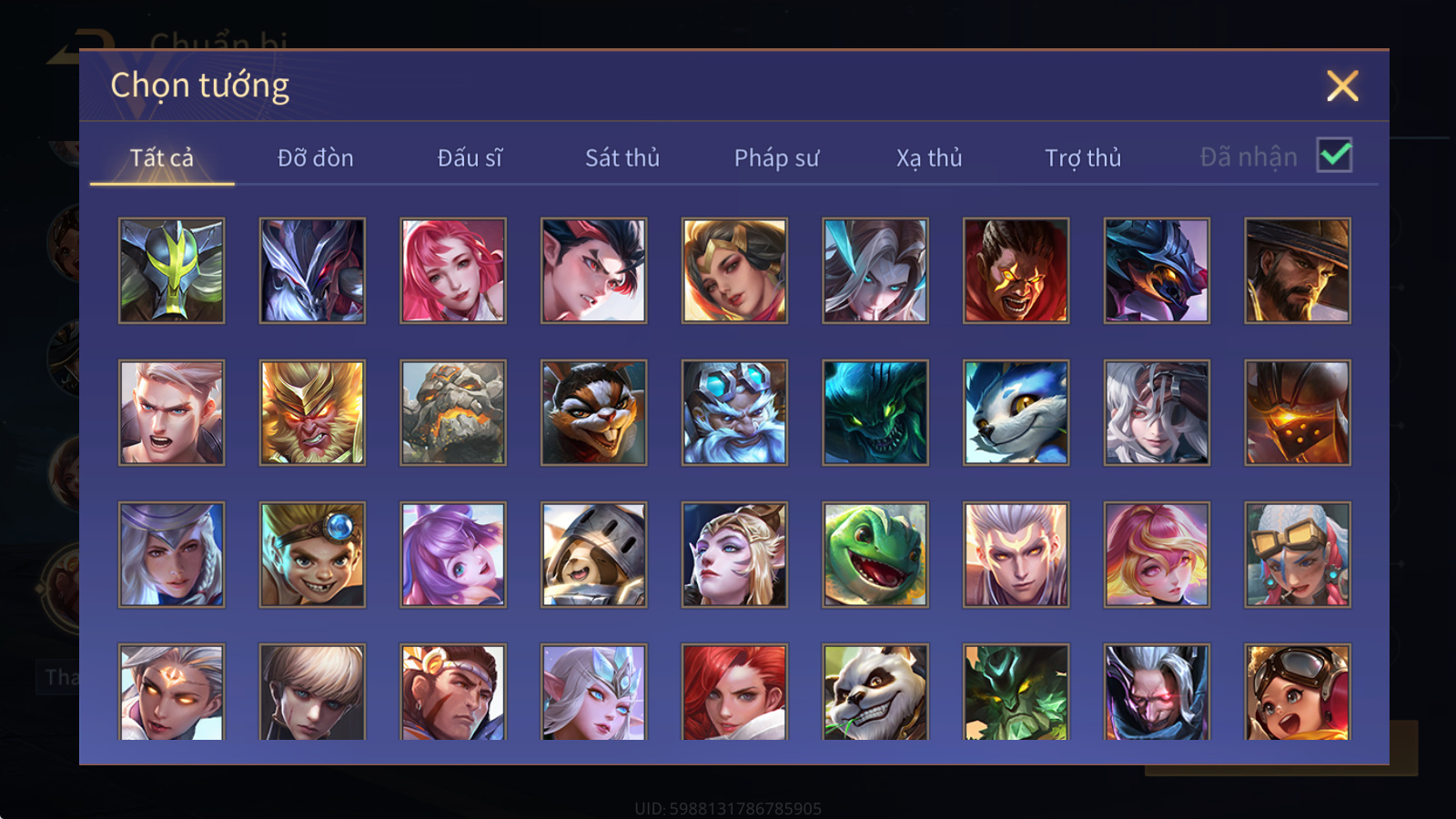This screenshot has width=1456, height=819.
Task: Open the Sát thủ tab
Action: (622, 158)
